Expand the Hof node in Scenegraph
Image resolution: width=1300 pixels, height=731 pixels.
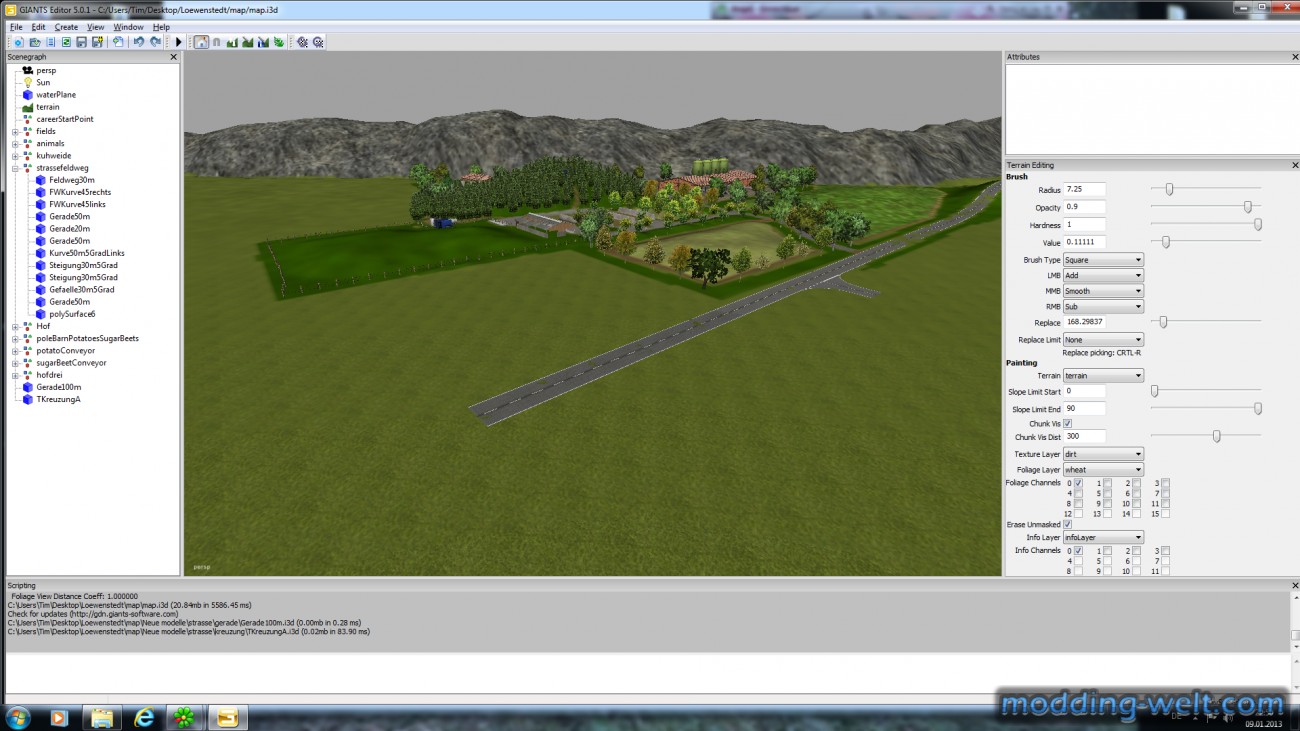point(15,326)
